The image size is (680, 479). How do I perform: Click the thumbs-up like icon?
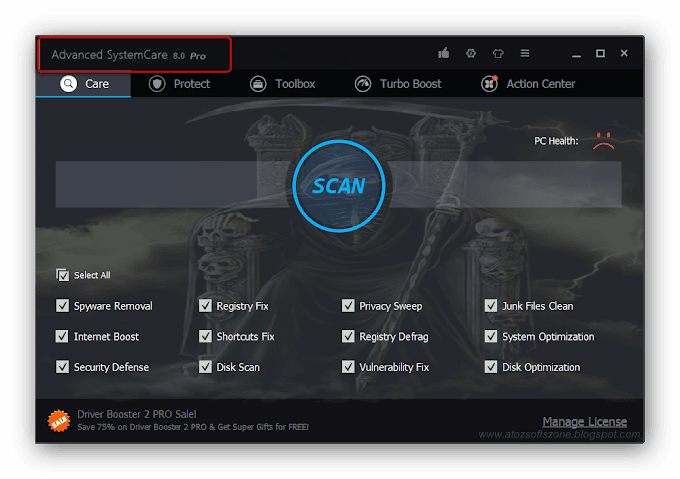coord(443,53)
